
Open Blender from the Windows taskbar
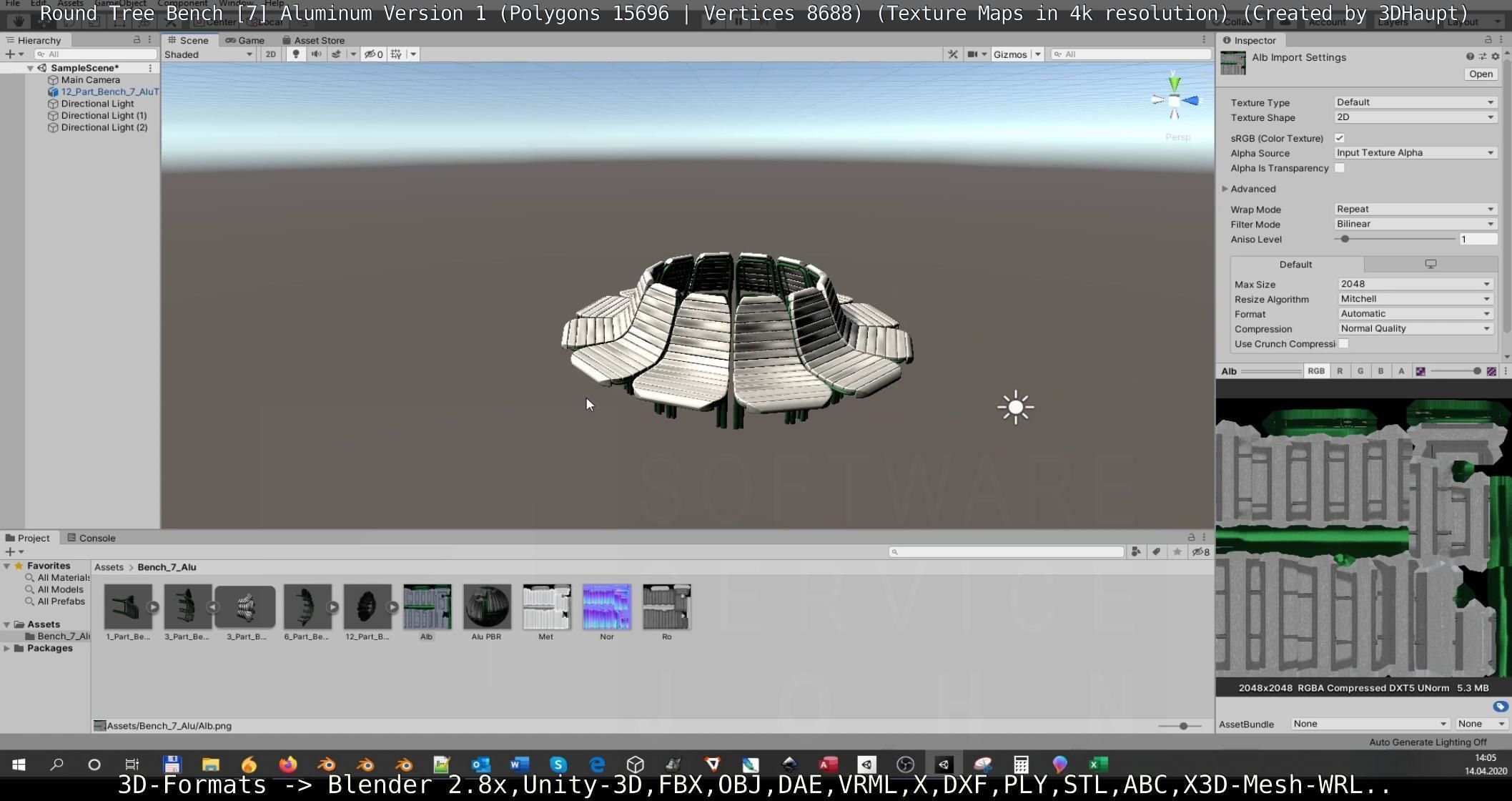327,765
